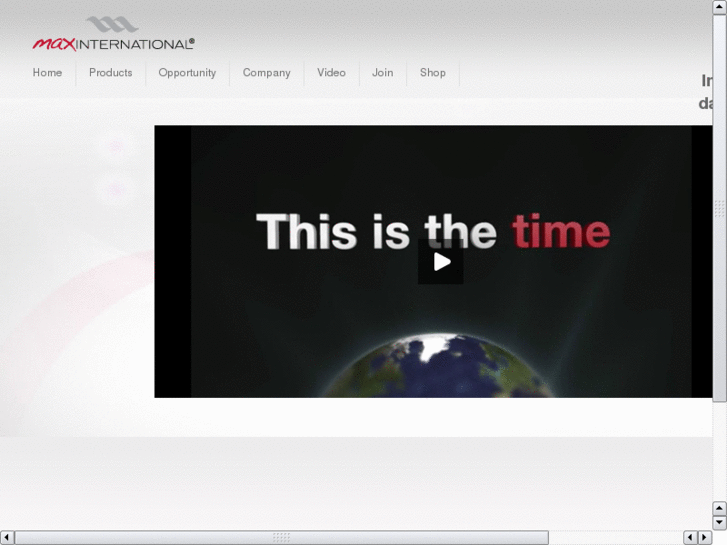Image resolution: width=727 pixels, height=545 pixels.
Task: Click the horizontal scrollbar right arrow at far right
Action: tap(705, 538)
